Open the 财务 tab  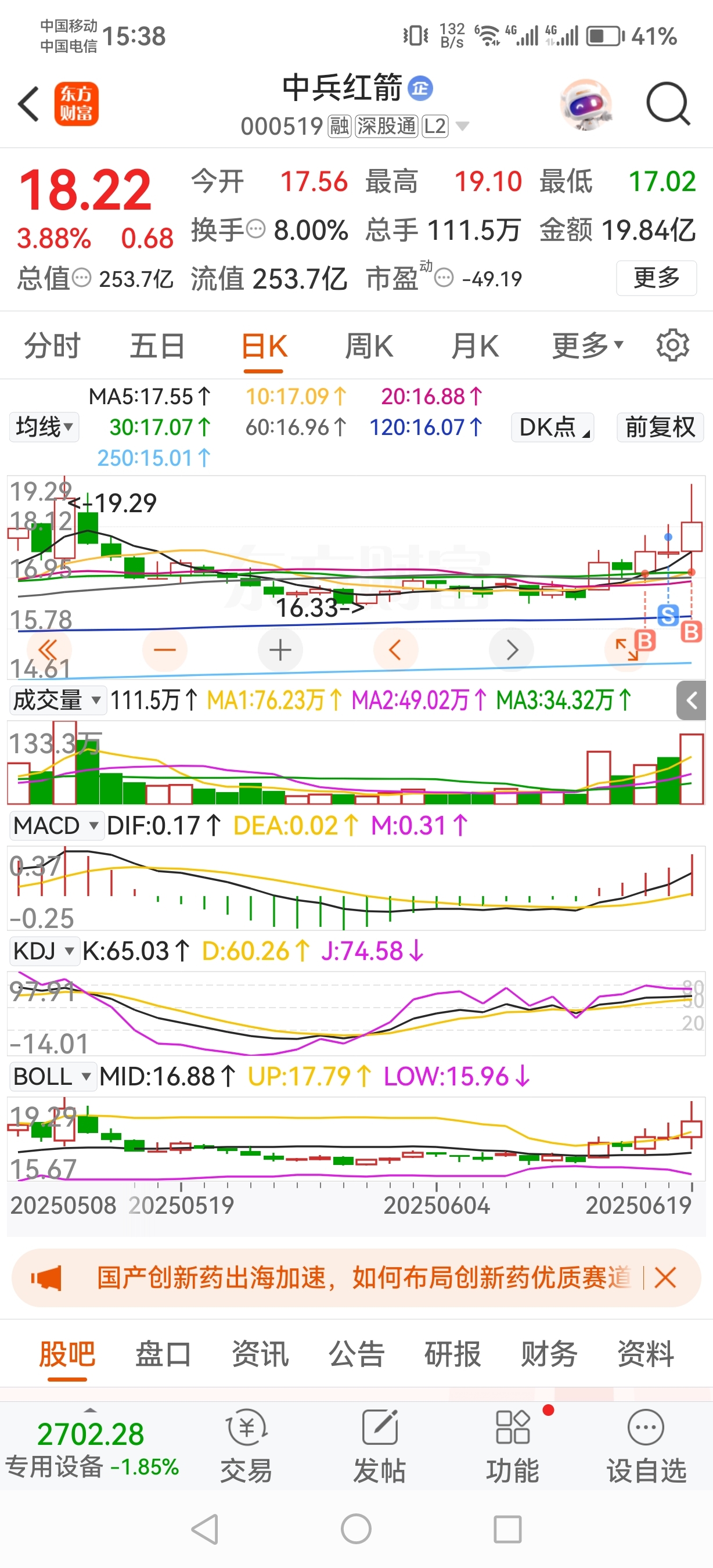(549, 1354)
